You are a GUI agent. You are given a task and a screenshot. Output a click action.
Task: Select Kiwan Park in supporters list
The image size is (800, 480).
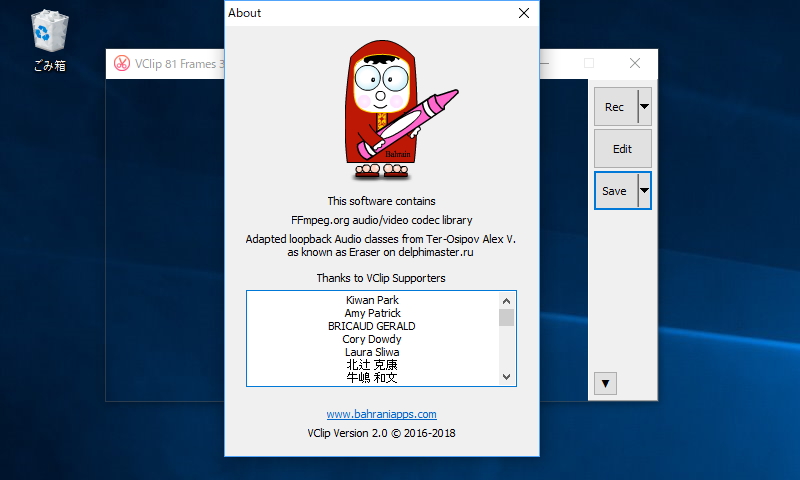click(x=372, y=300)
